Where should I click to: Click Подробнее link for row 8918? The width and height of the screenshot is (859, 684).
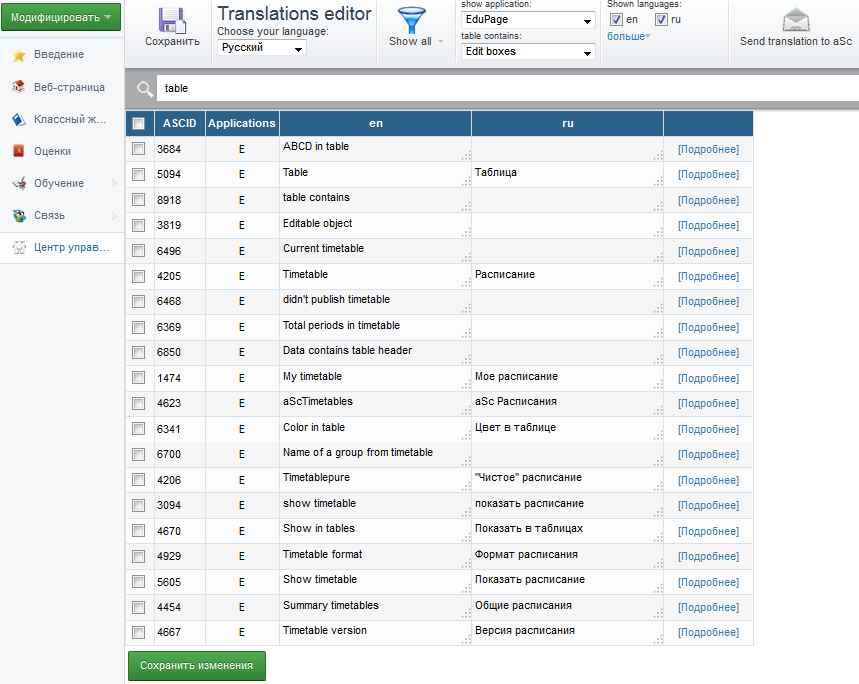coord(708,200)
